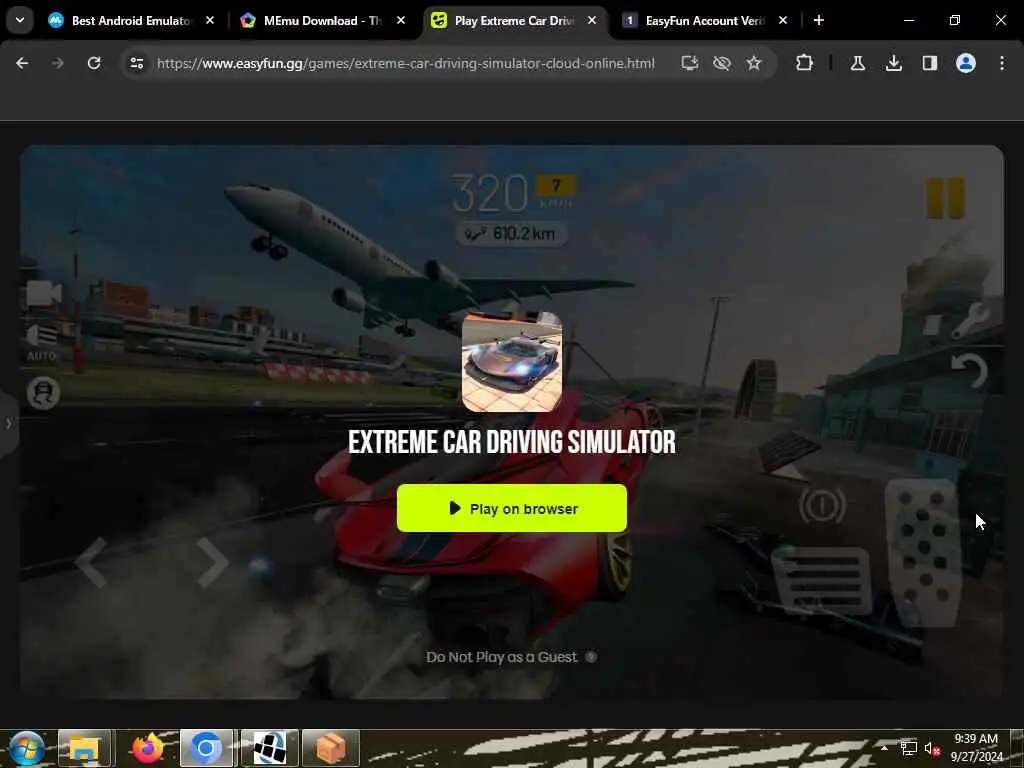Select the Chromium browser taskbar icon
The image size is (1024, 768).
[206, 748]
